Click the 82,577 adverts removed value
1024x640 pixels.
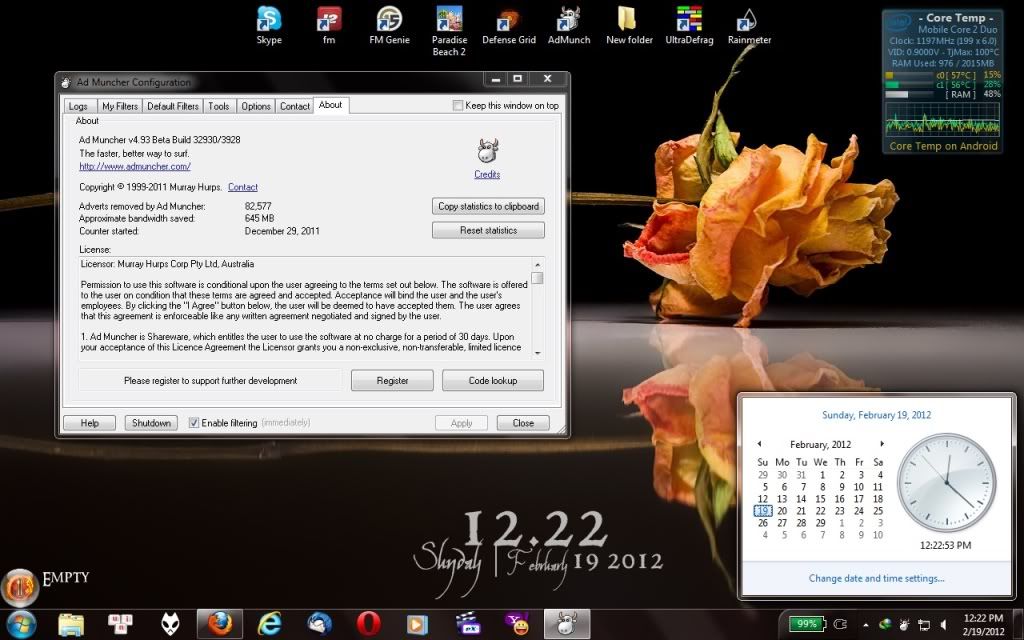coord(258,206)
